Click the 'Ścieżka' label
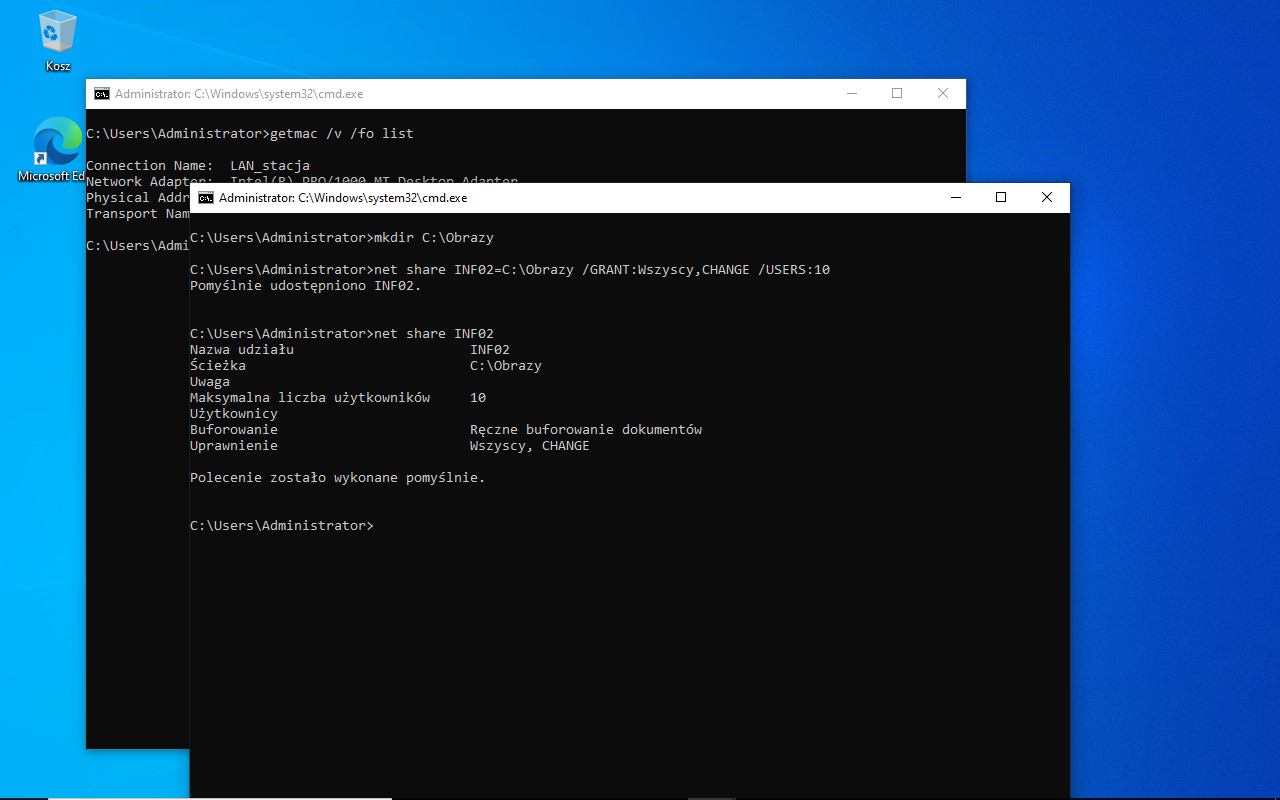The image size is (1280, 800). (218, 366)
